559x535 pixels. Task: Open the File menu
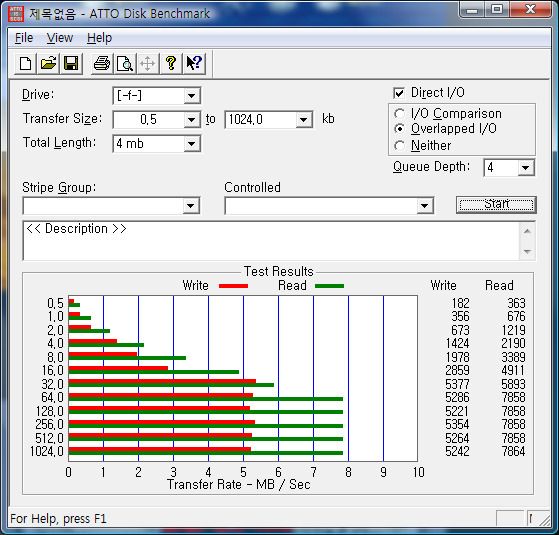tap(24, 38)
